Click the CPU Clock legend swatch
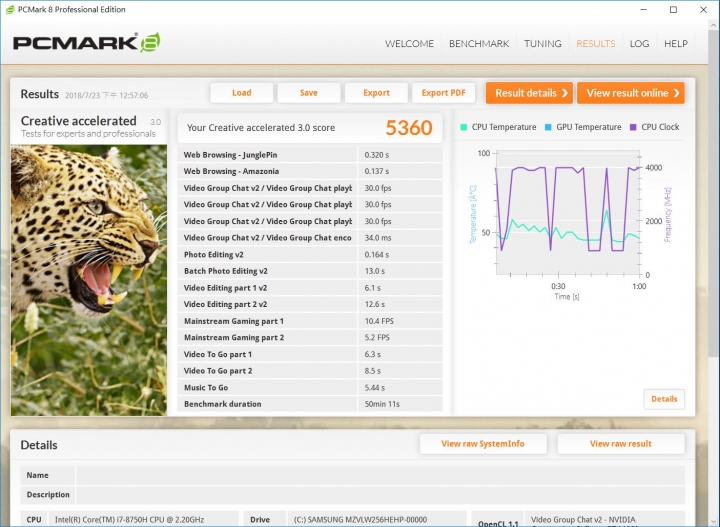720x527 pixels. point(633,127)
